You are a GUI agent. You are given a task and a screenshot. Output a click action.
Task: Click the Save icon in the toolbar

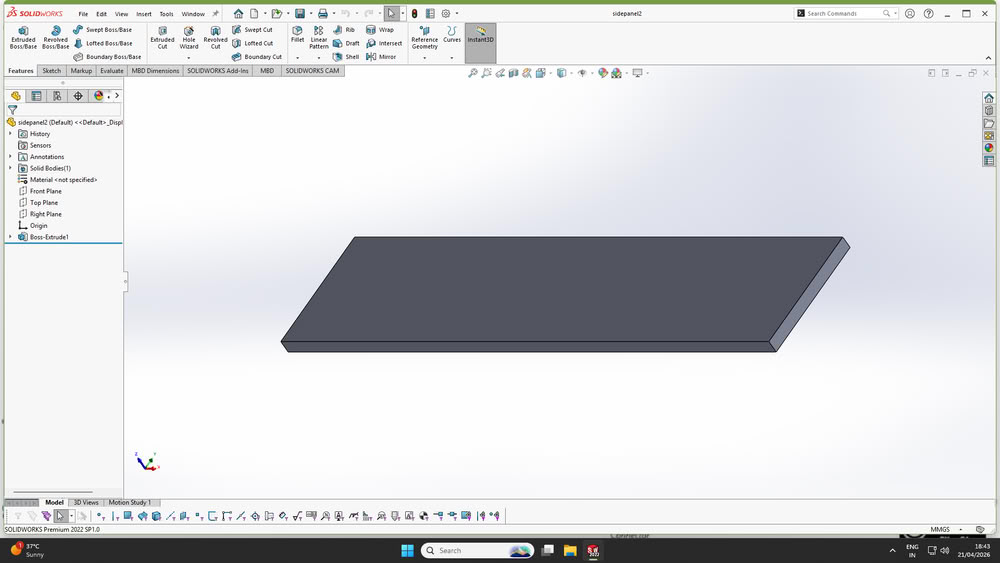[300, 13]
